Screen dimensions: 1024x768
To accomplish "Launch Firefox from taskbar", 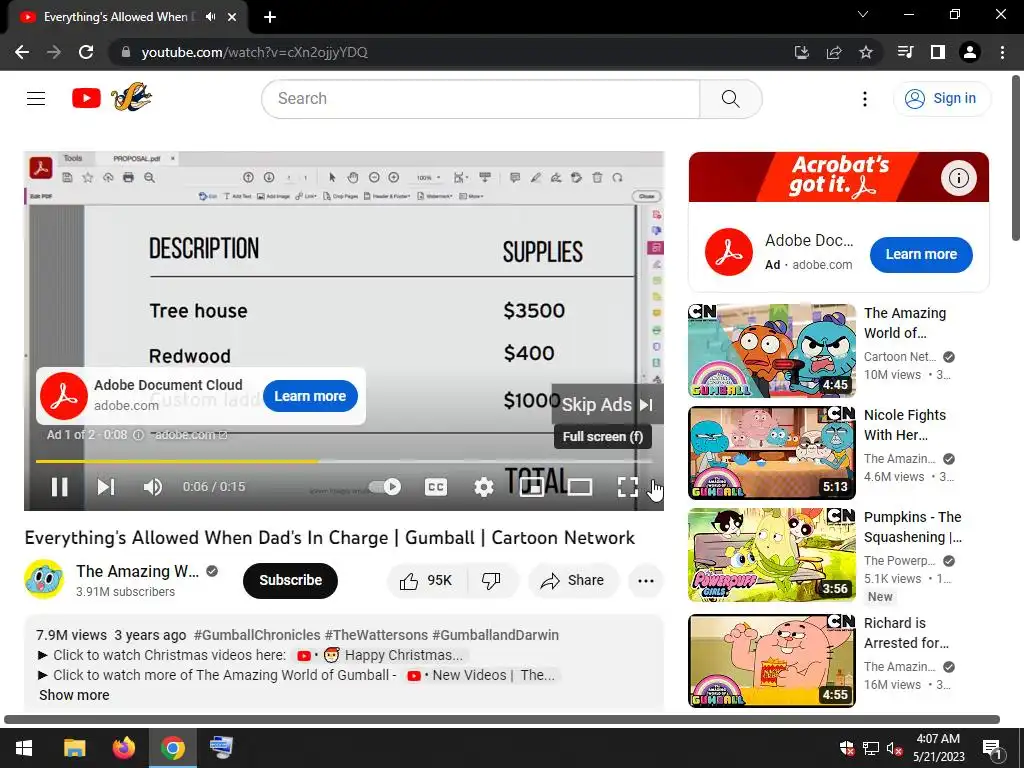I will click(x=123, y=748).
